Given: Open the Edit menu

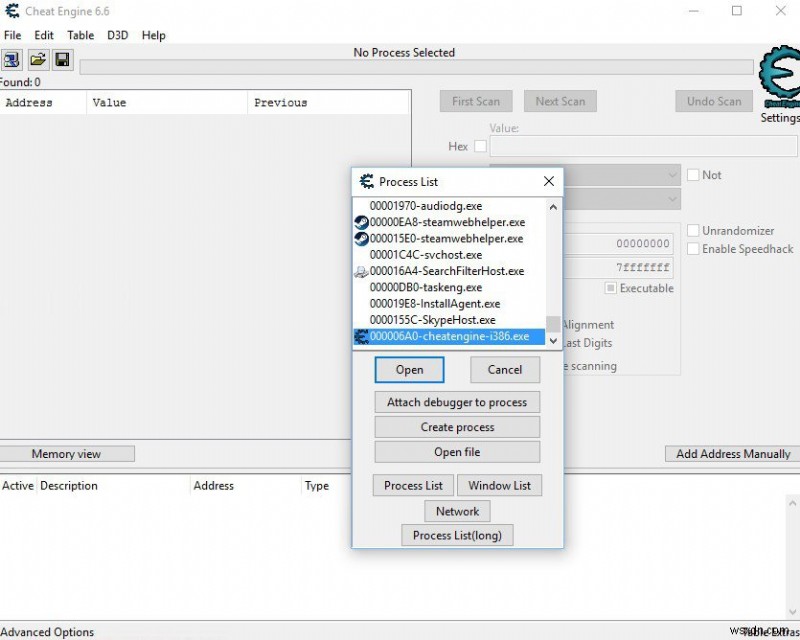Looking at the screenshot, I should 44,35.
